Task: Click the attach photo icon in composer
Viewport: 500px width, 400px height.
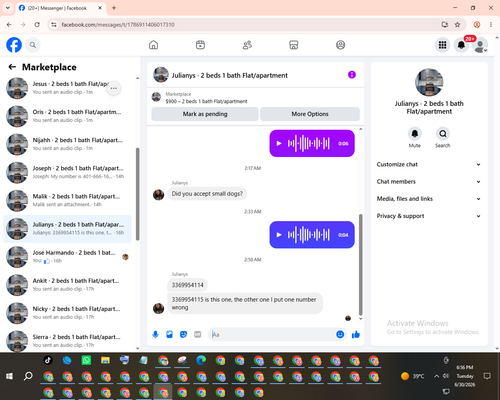Action: (x=169, y=334)
